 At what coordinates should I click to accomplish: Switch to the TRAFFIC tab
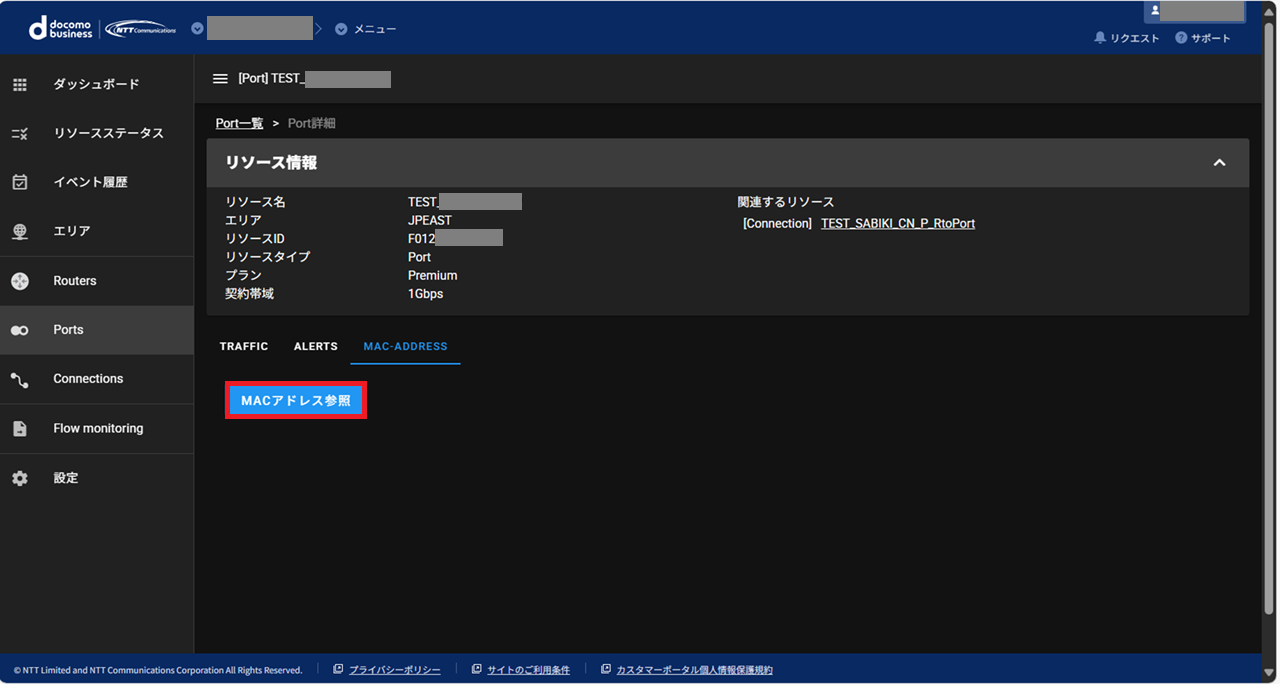244,346
